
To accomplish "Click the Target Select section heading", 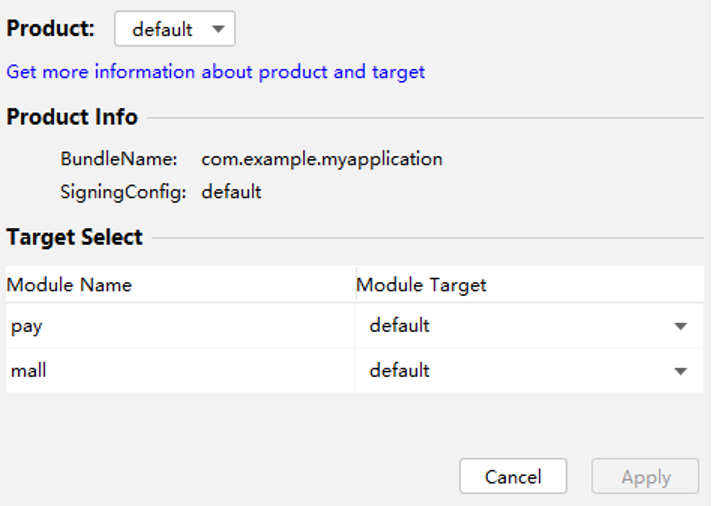I will 74,237.
